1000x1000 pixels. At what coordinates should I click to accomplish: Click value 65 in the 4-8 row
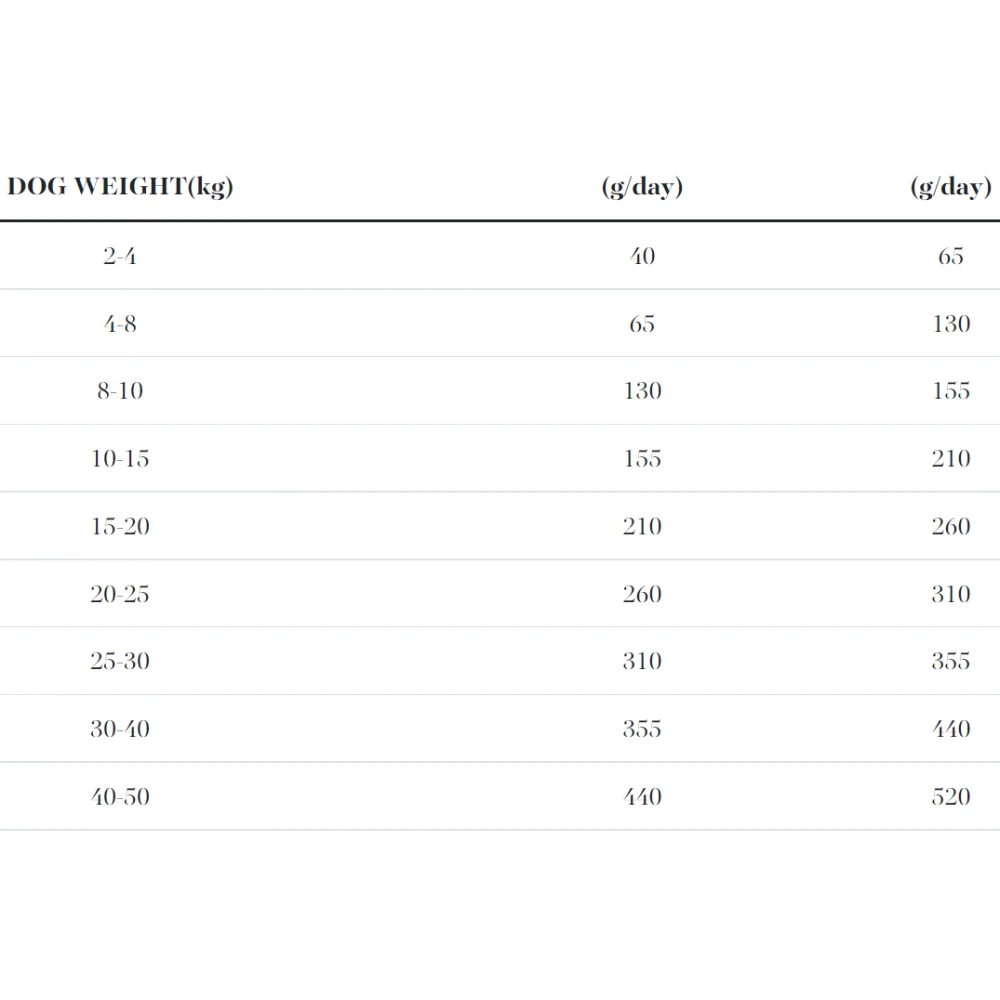(x=642, y=324)
